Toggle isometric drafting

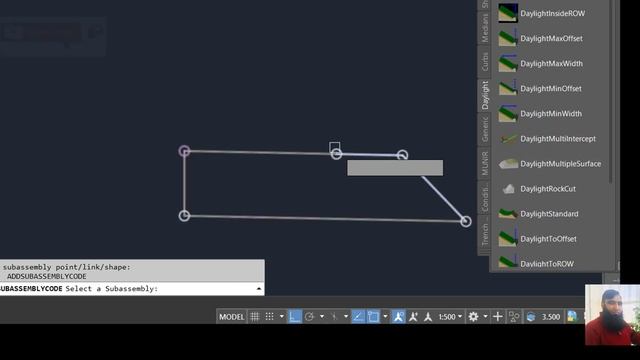[334, 317]
